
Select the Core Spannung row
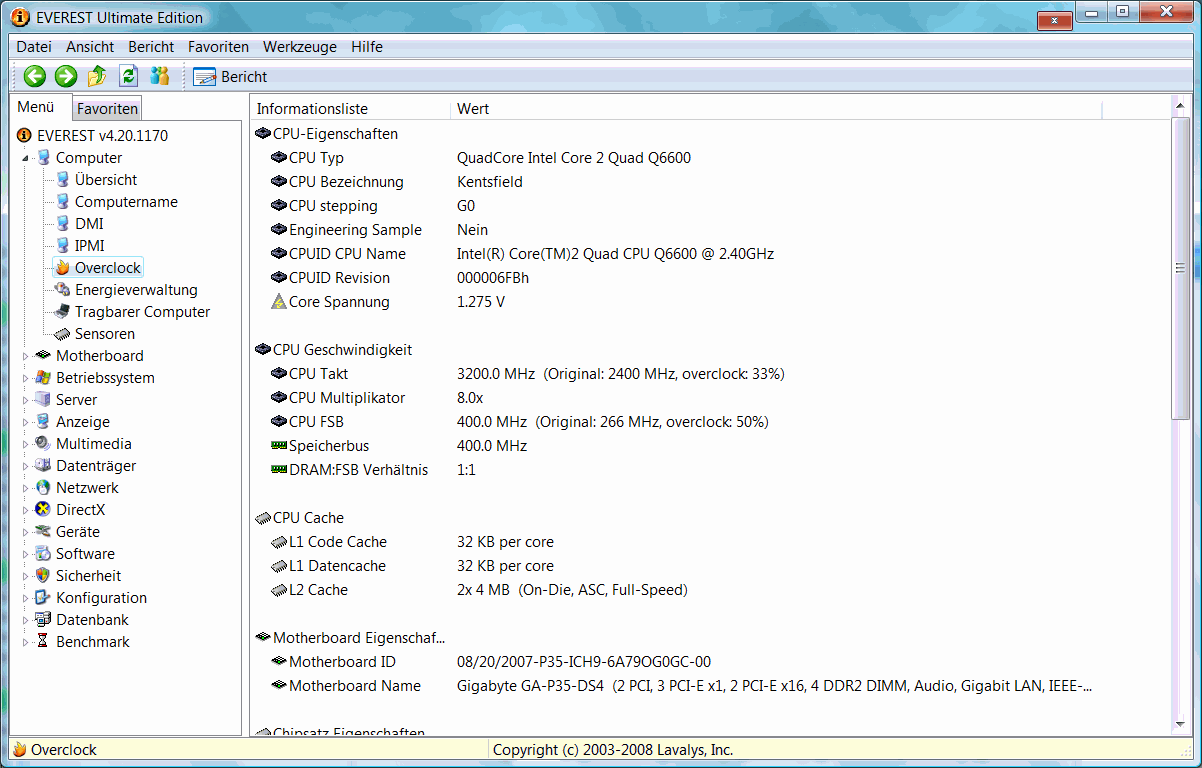(710, 301)
